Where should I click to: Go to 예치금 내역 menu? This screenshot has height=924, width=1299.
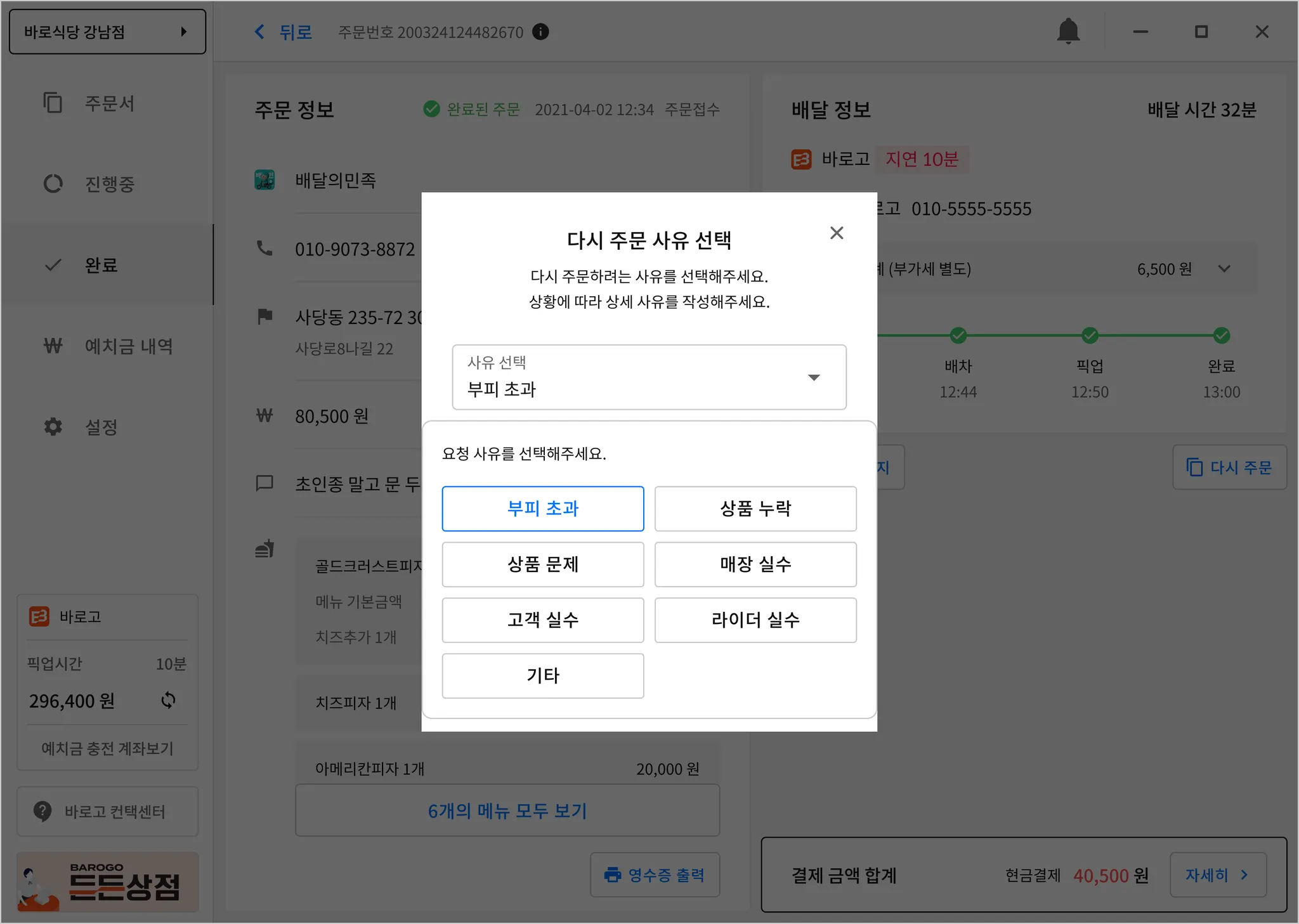coord(128,346)
